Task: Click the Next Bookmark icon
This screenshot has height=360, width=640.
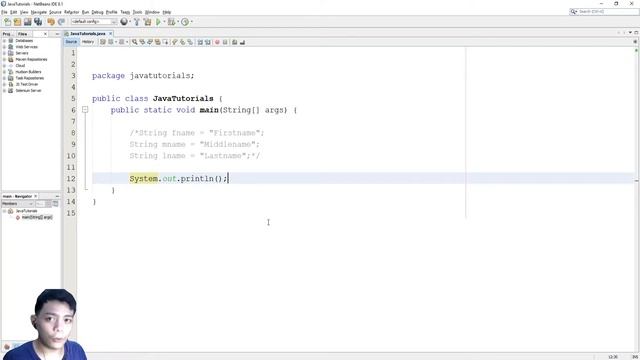Action: pos(182,42)
